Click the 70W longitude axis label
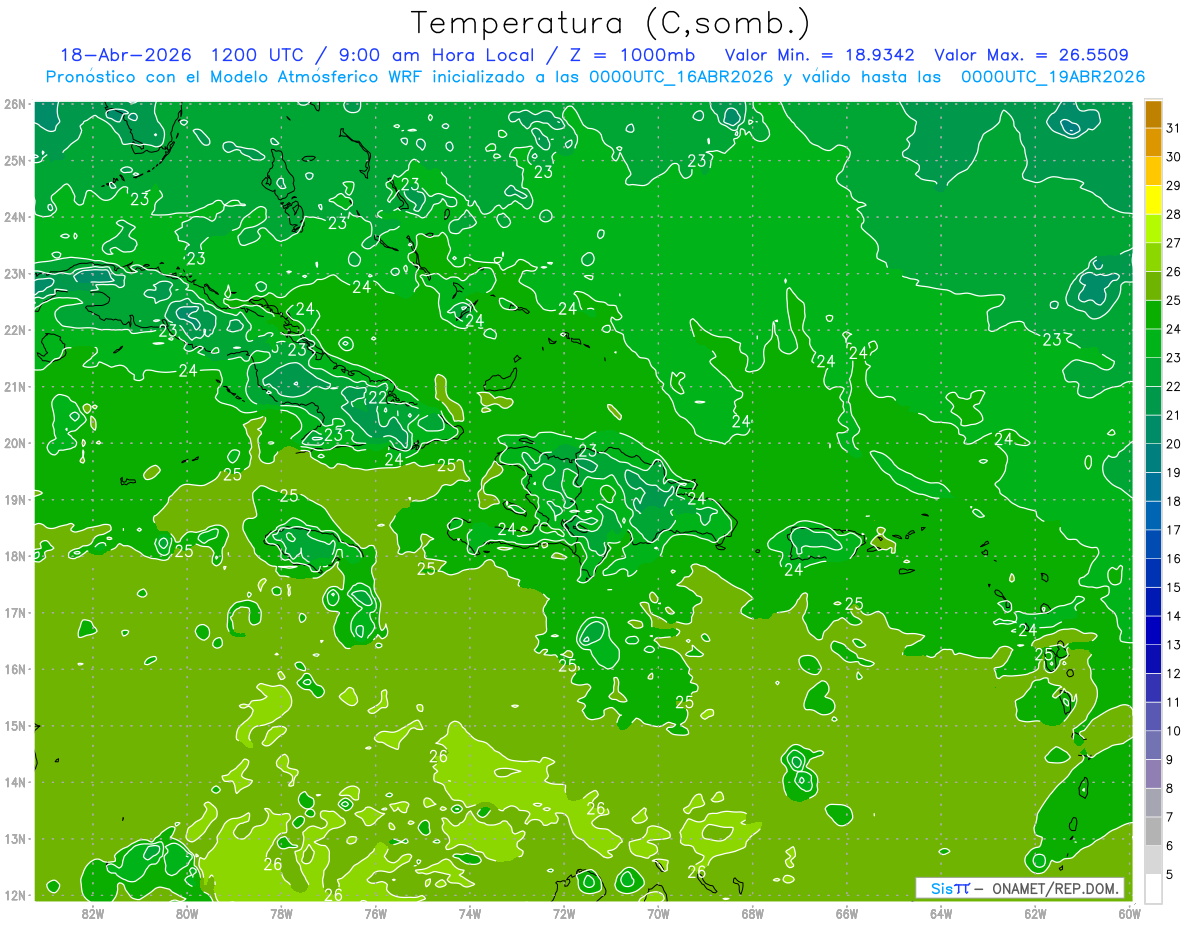1200x927 pixels. pyautogui.click(x=658, y=912)
